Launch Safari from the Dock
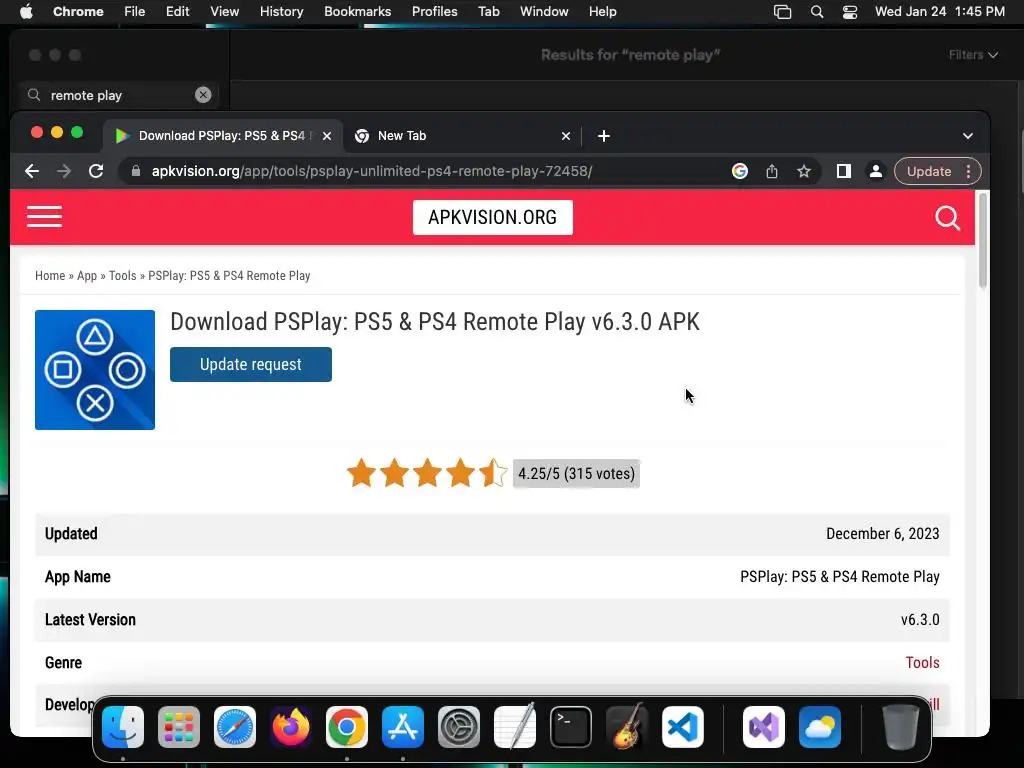This screenshot has width=1024, height=768. [x=235, y=727]
